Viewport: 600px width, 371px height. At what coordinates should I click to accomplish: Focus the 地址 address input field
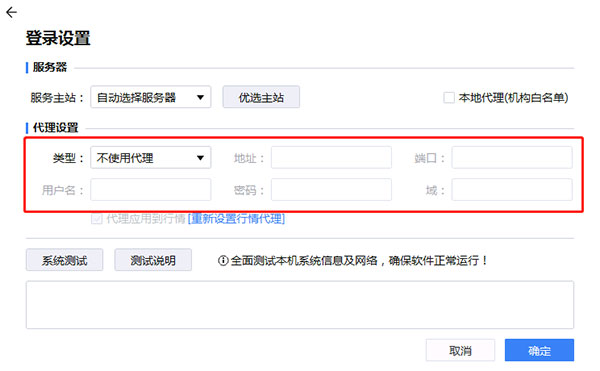point(331,158)
